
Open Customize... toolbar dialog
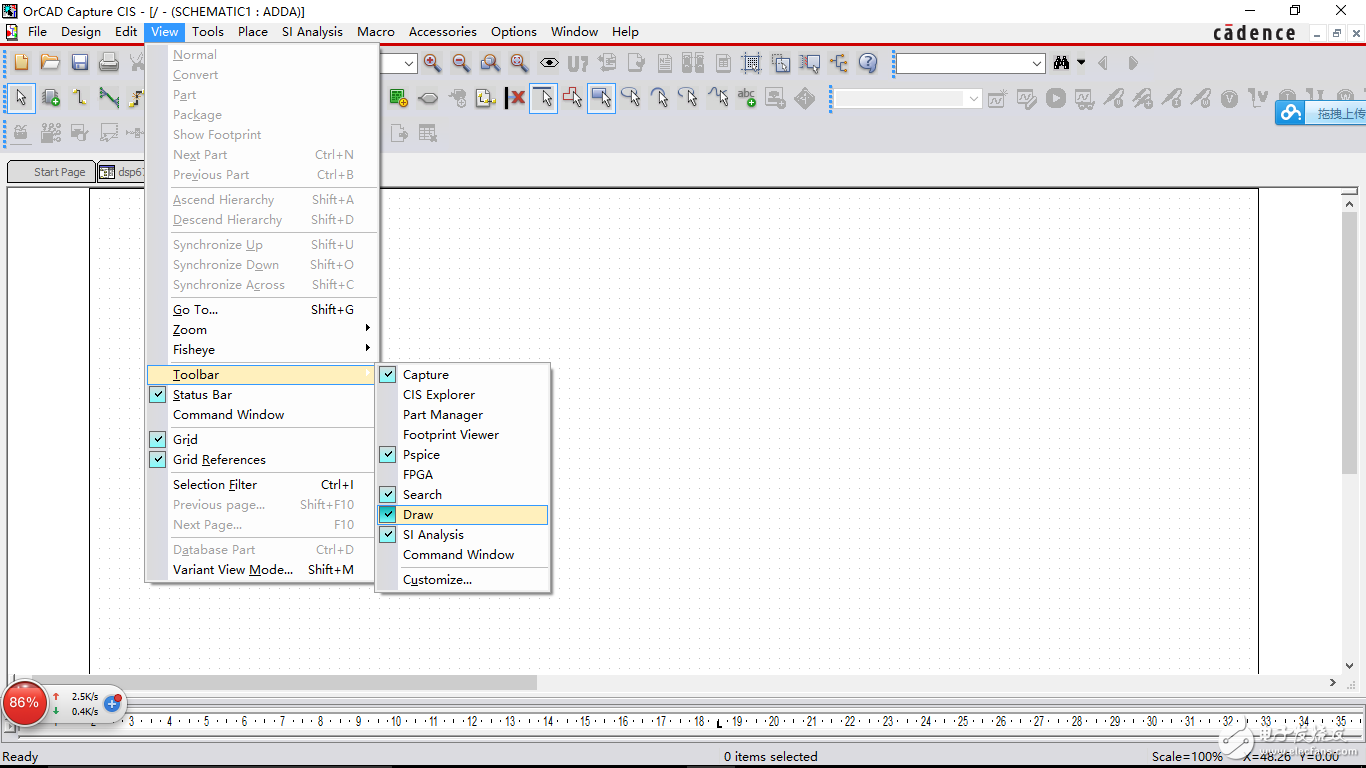(x=463, y=580)
